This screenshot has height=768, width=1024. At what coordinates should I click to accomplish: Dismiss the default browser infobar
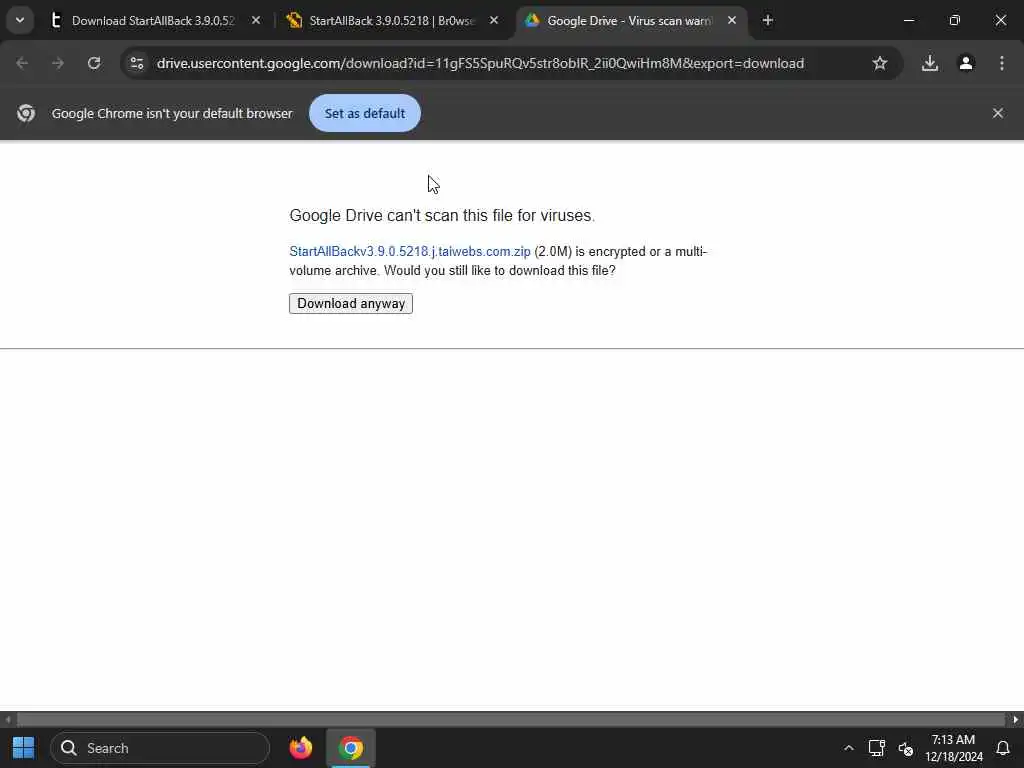pos(997,113)
